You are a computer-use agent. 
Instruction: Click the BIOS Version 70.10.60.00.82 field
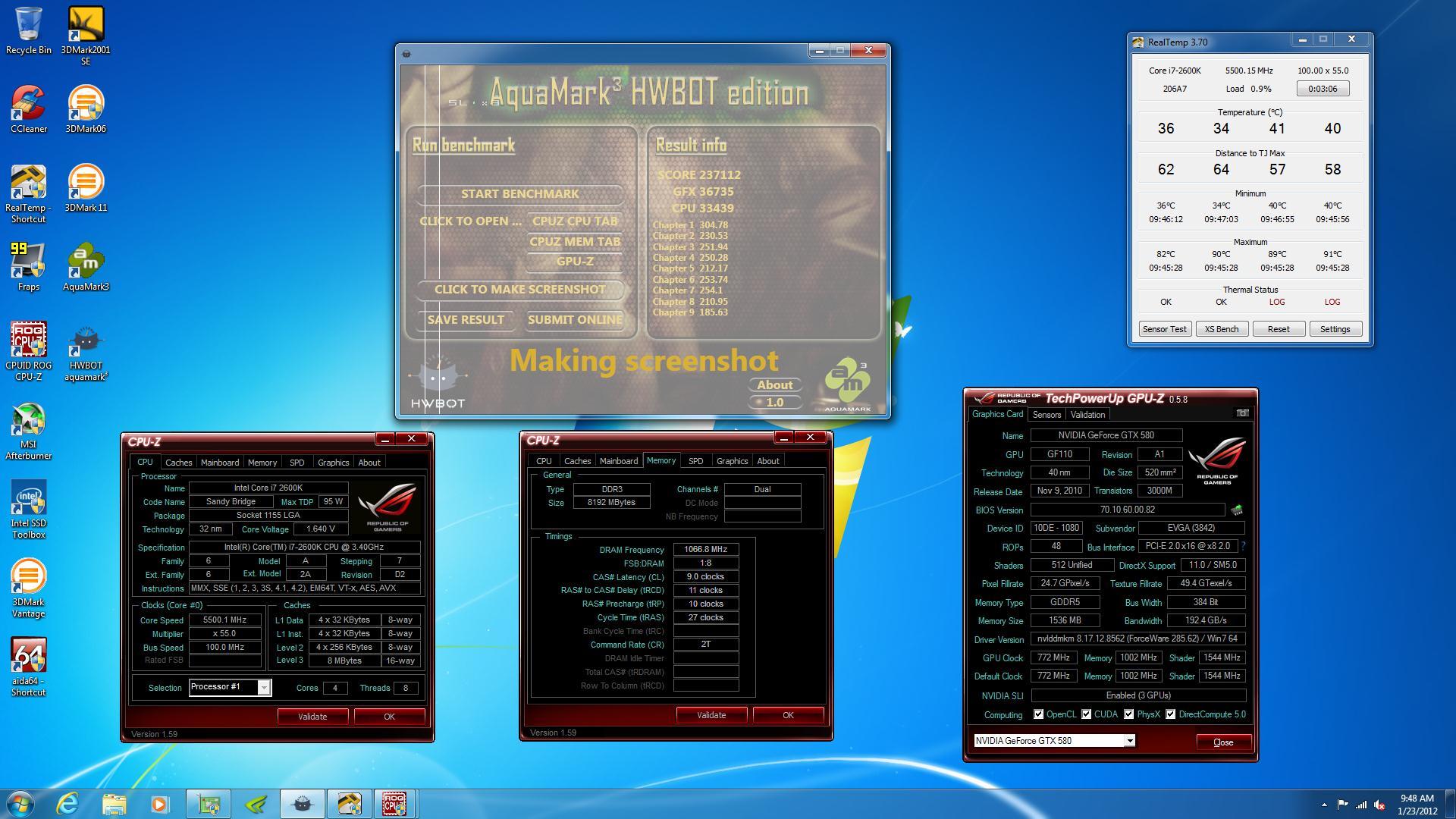(1127, 510)
